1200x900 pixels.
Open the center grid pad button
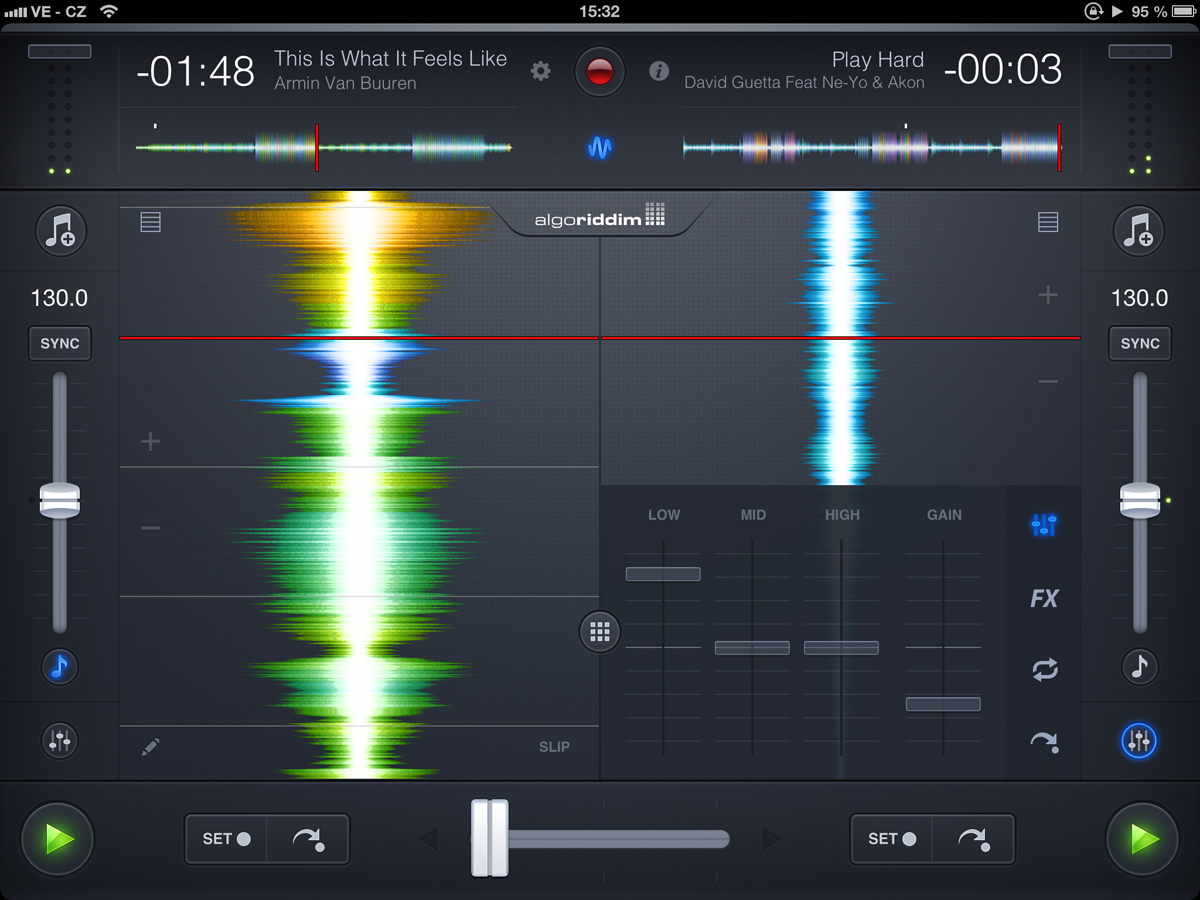pyautogui.click(x=600, y=631)
